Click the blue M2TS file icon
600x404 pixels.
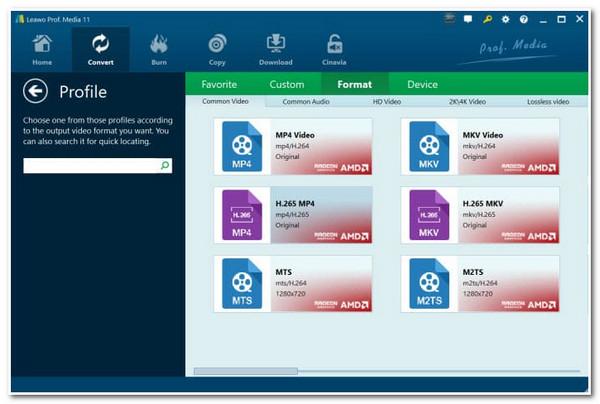pyautogui.click(x=429, y=283)
